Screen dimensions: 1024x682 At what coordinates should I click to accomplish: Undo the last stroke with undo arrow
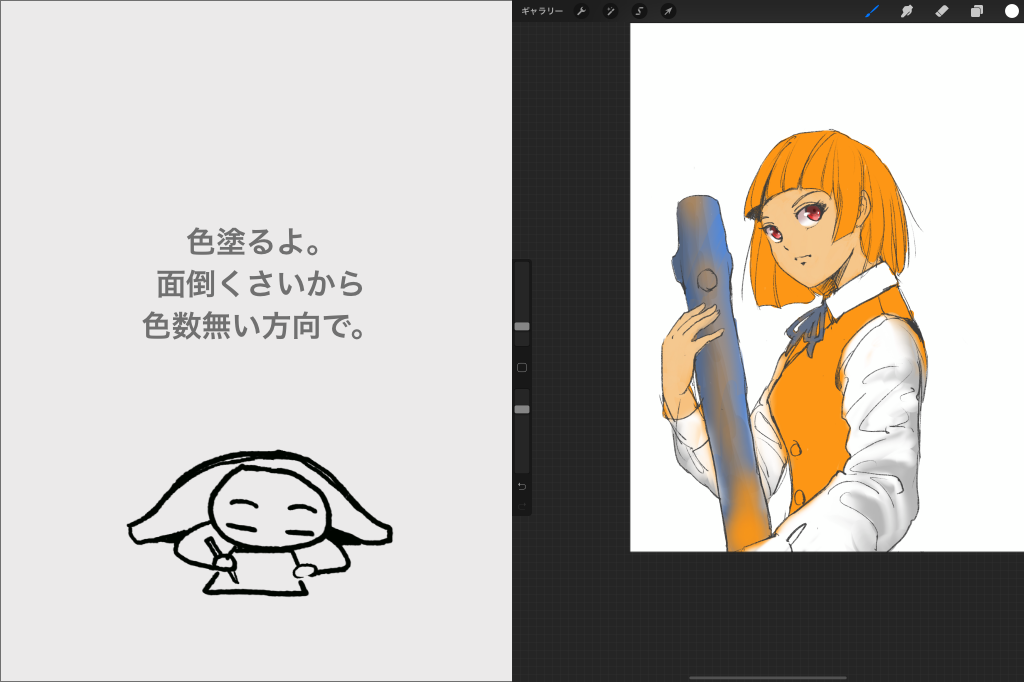click(522, 487)
